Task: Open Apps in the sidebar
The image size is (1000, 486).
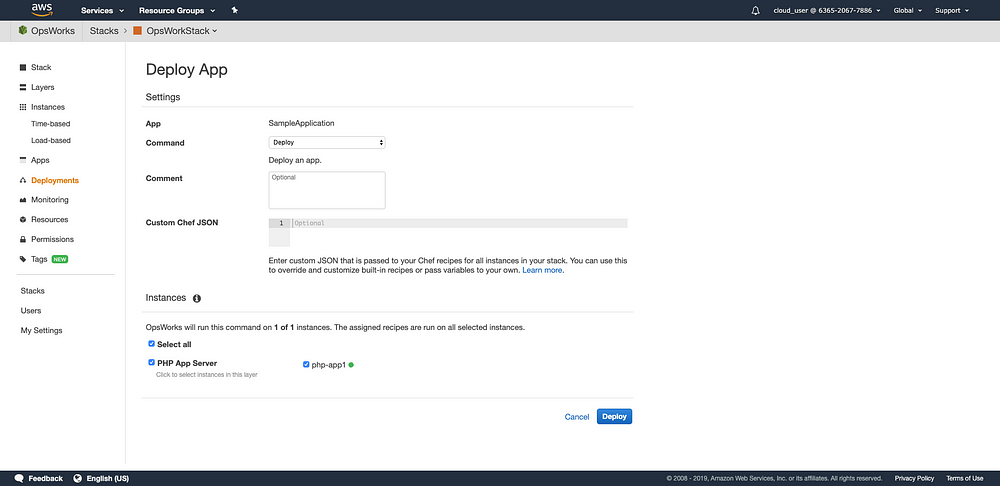Action: [40, 160]
